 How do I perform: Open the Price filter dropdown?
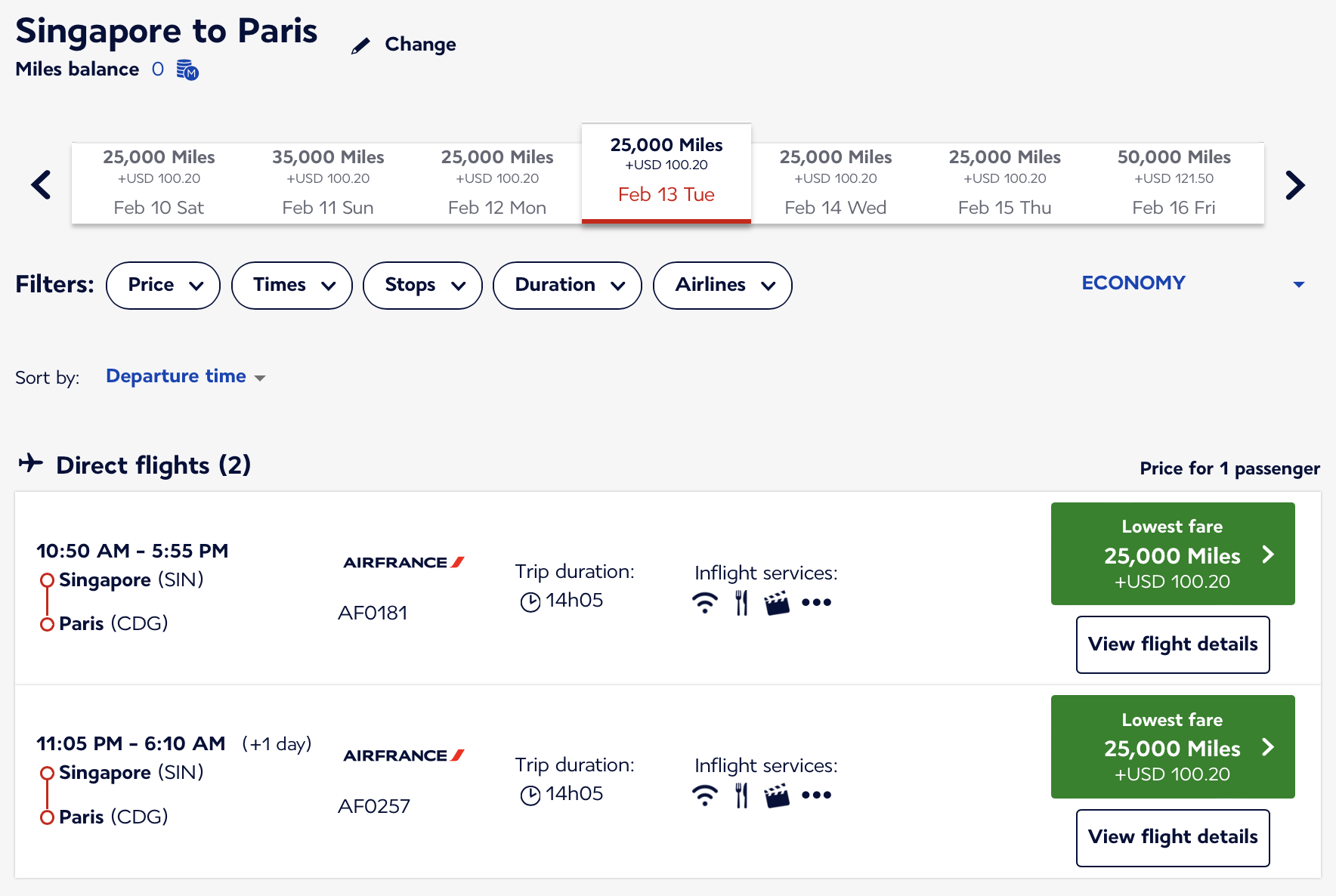pos(163,286)
